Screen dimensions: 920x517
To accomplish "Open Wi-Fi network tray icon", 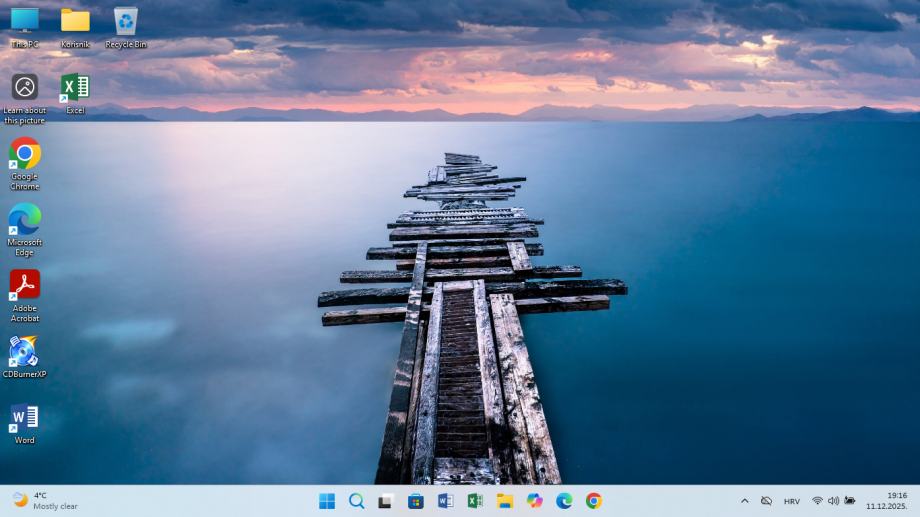I will (817, 501).
